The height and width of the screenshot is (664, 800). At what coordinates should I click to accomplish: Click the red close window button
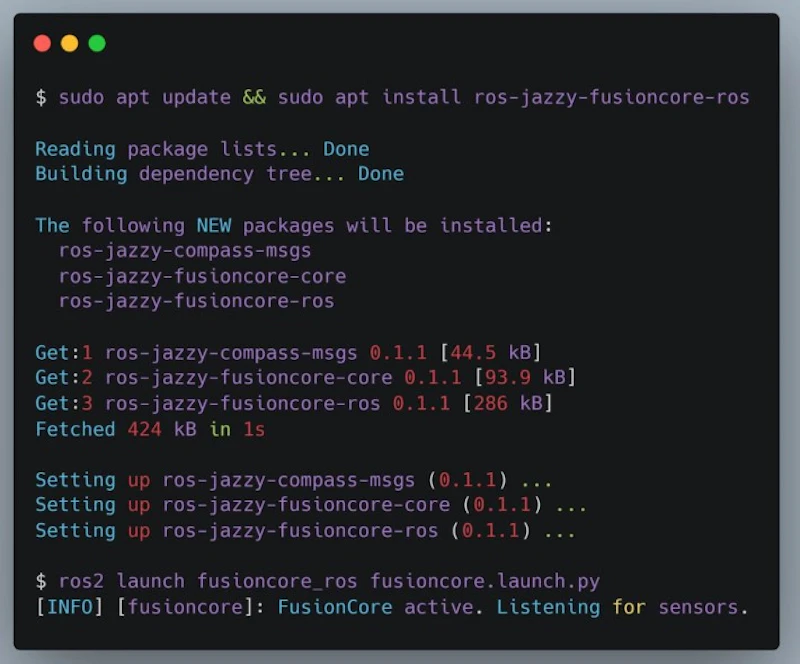point(42,43)
